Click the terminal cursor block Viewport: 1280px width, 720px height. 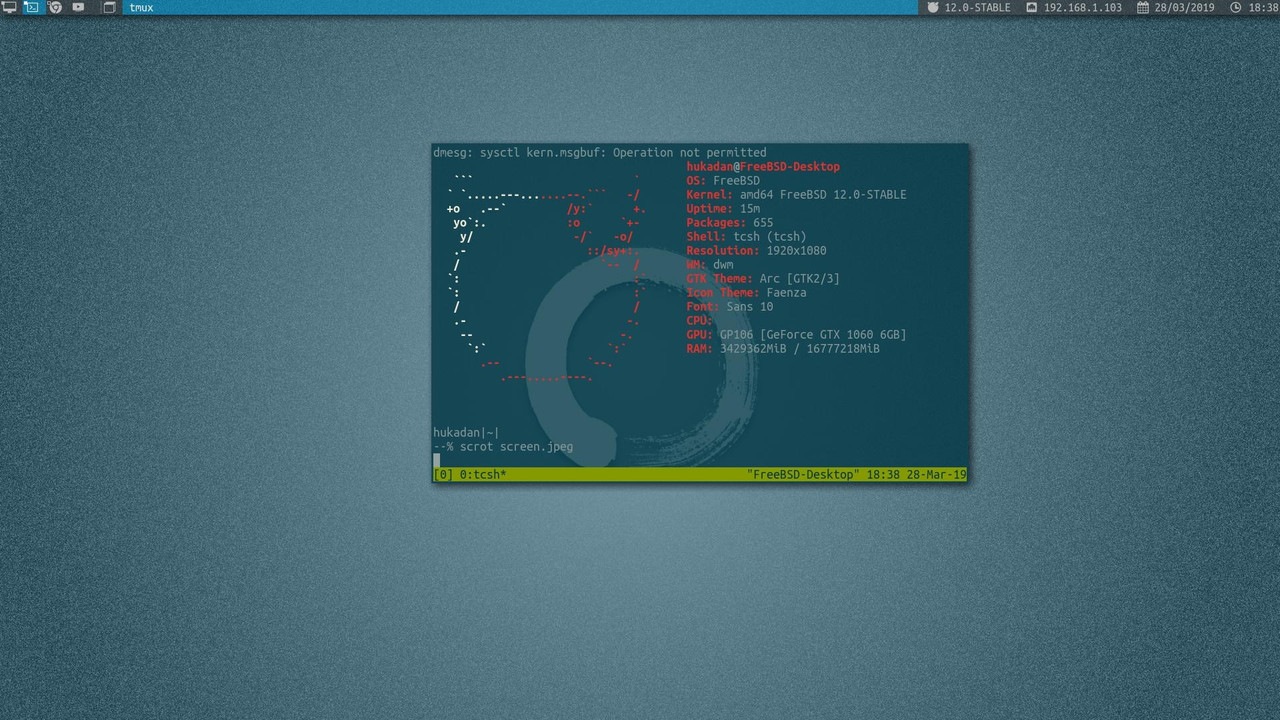pos(437,461)
